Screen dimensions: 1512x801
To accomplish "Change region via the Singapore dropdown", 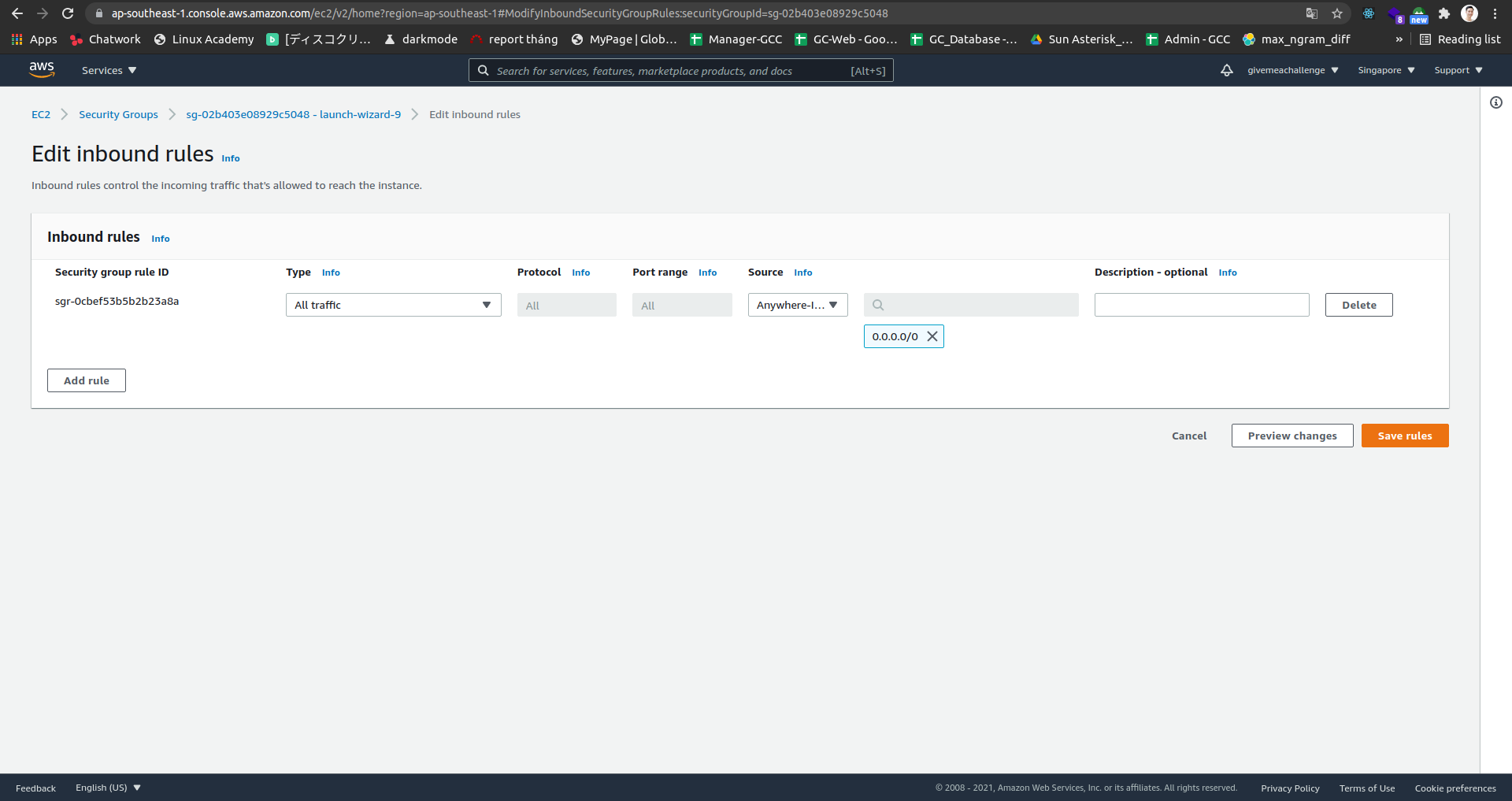I will click(1385, 70).
